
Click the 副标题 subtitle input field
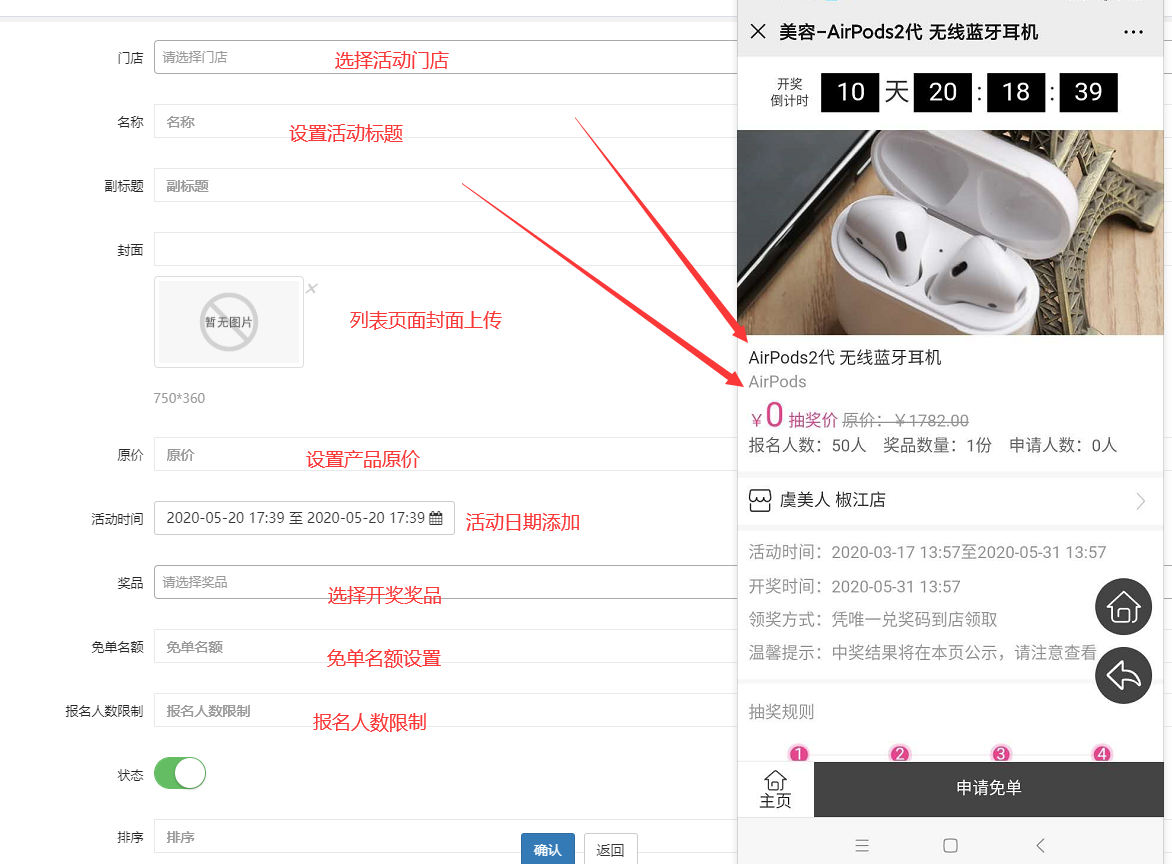tap(445, 185)
